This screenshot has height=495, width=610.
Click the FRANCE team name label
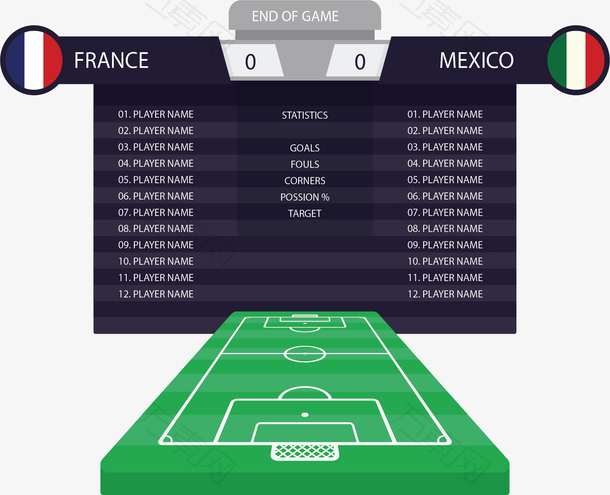(x=111, y=60)
